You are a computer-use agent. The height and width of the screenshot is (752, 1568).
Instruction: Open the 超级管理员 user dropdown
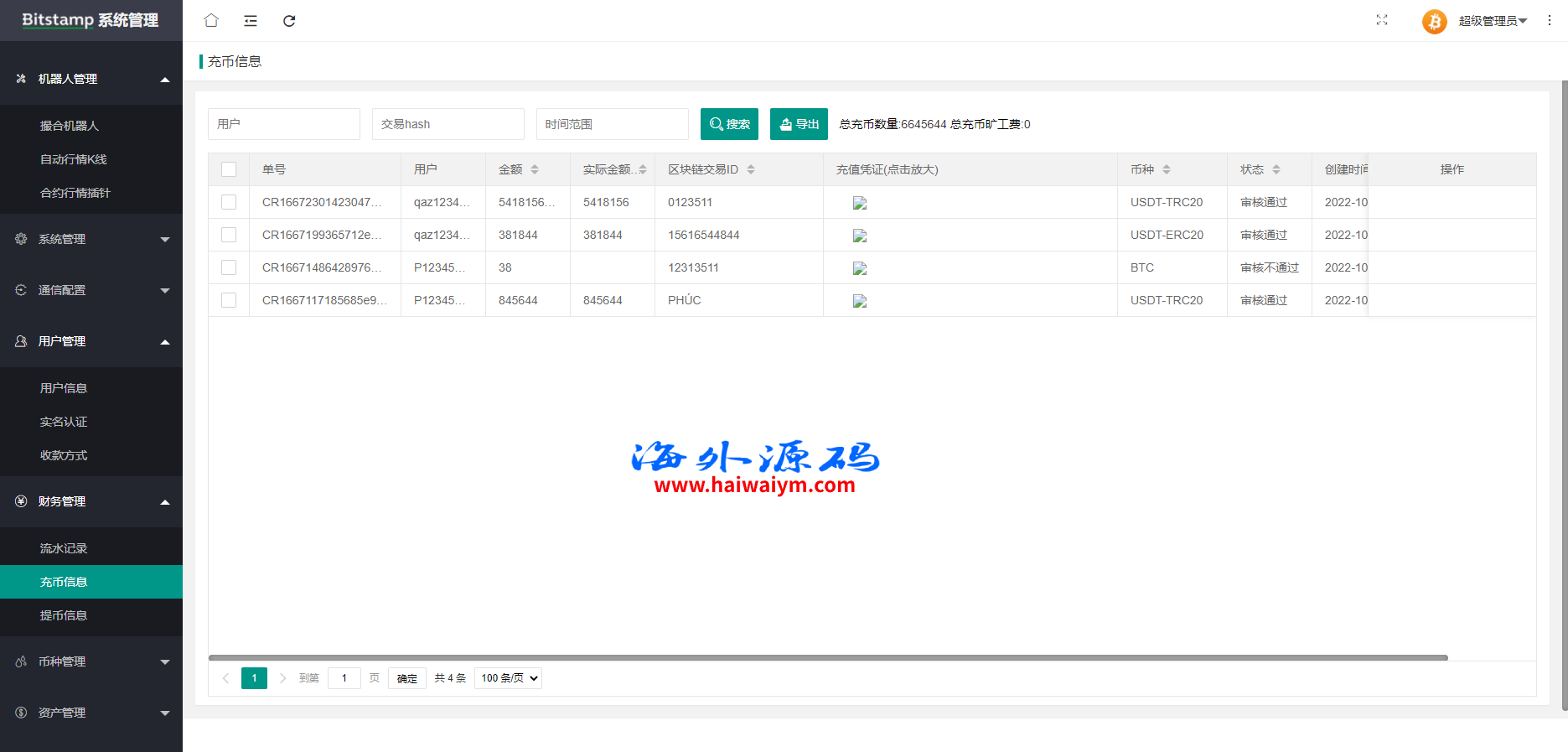click(1493, 21)
